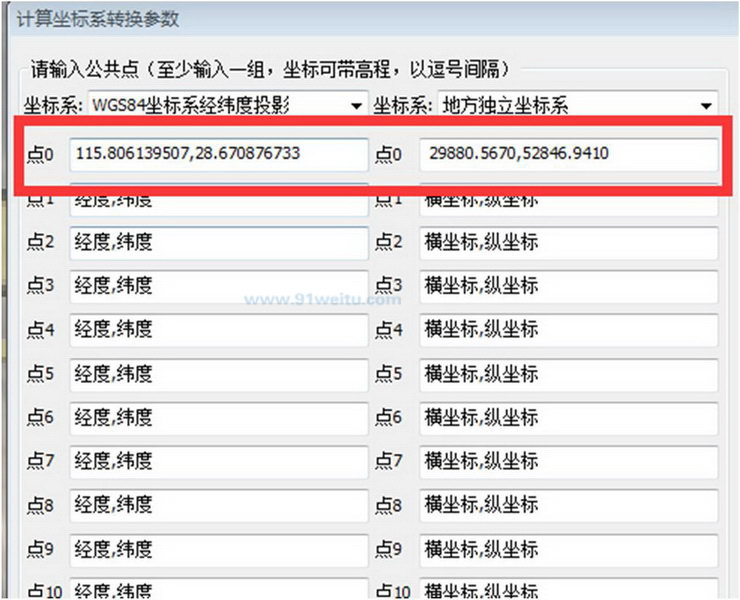The image size is (740, 600).
Task: Open the WGS84坐标系经纬度投影 coordinate system dropdown
Action: 228,105
